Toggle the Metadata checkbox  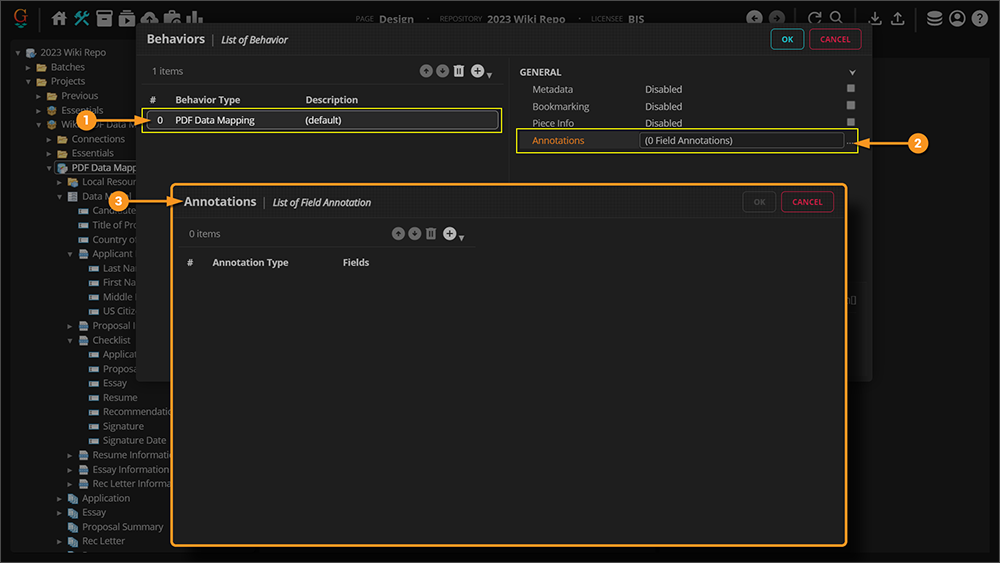[x=851, y=89]
